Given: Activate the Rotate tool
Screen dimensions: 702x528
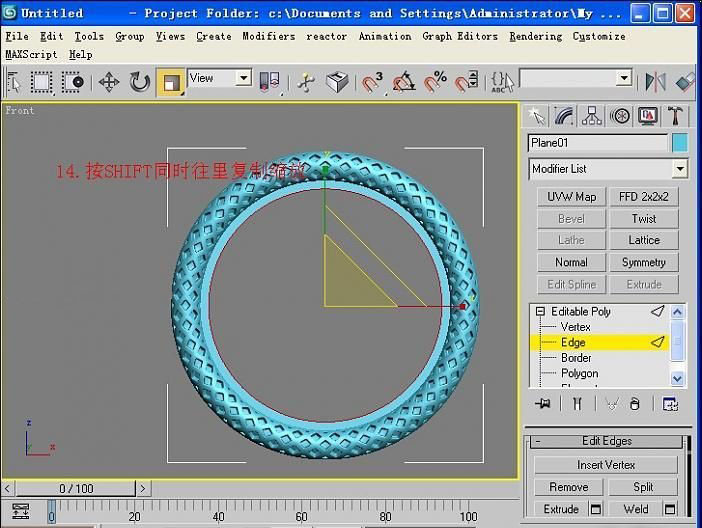Looking at the screenshot, I should tap(140, 82).
